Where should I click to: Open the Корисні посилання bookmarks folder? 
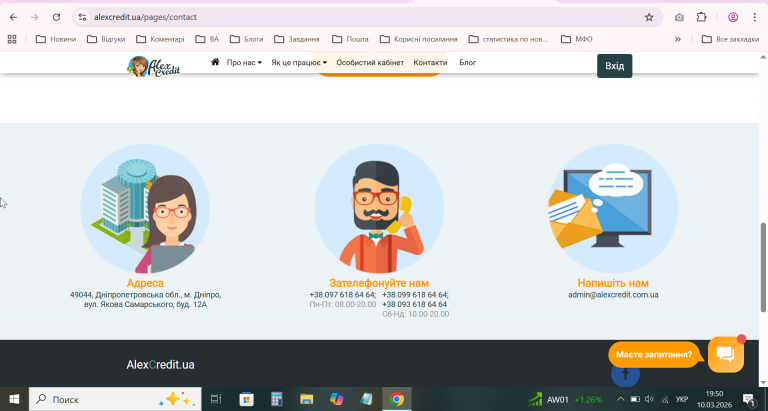[x=419, y=39]
